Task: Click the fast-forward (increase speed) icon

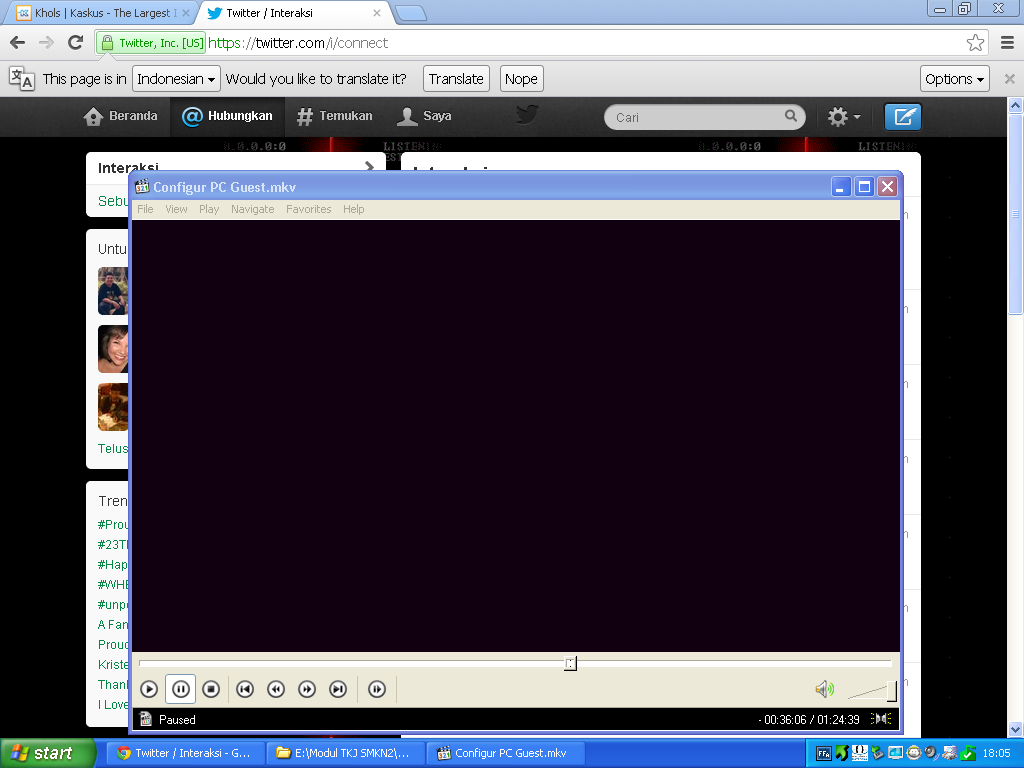Action: pyautogui.click(x=307, y=689)
